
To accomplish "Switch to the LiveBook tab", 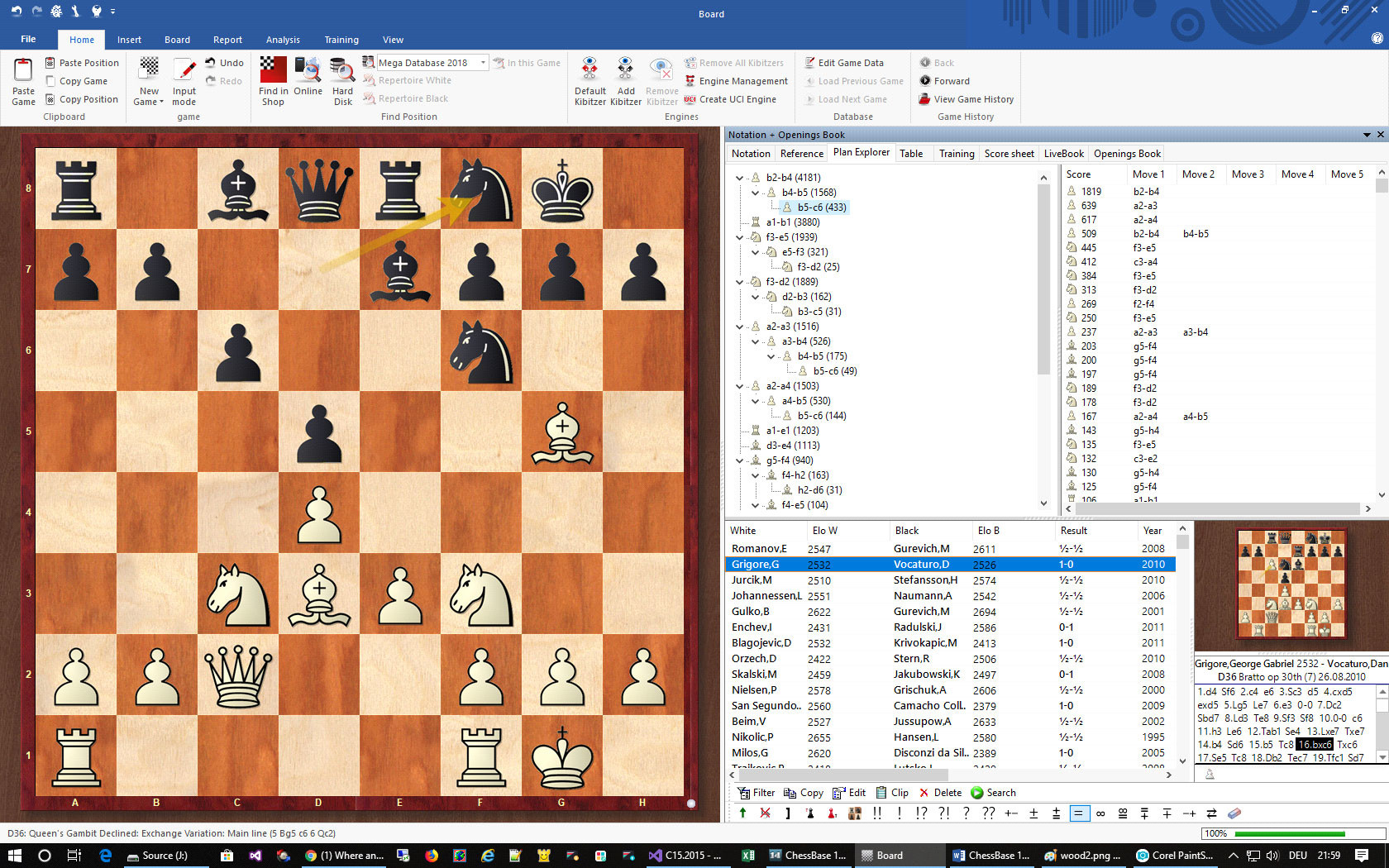I will [1063, 153].
